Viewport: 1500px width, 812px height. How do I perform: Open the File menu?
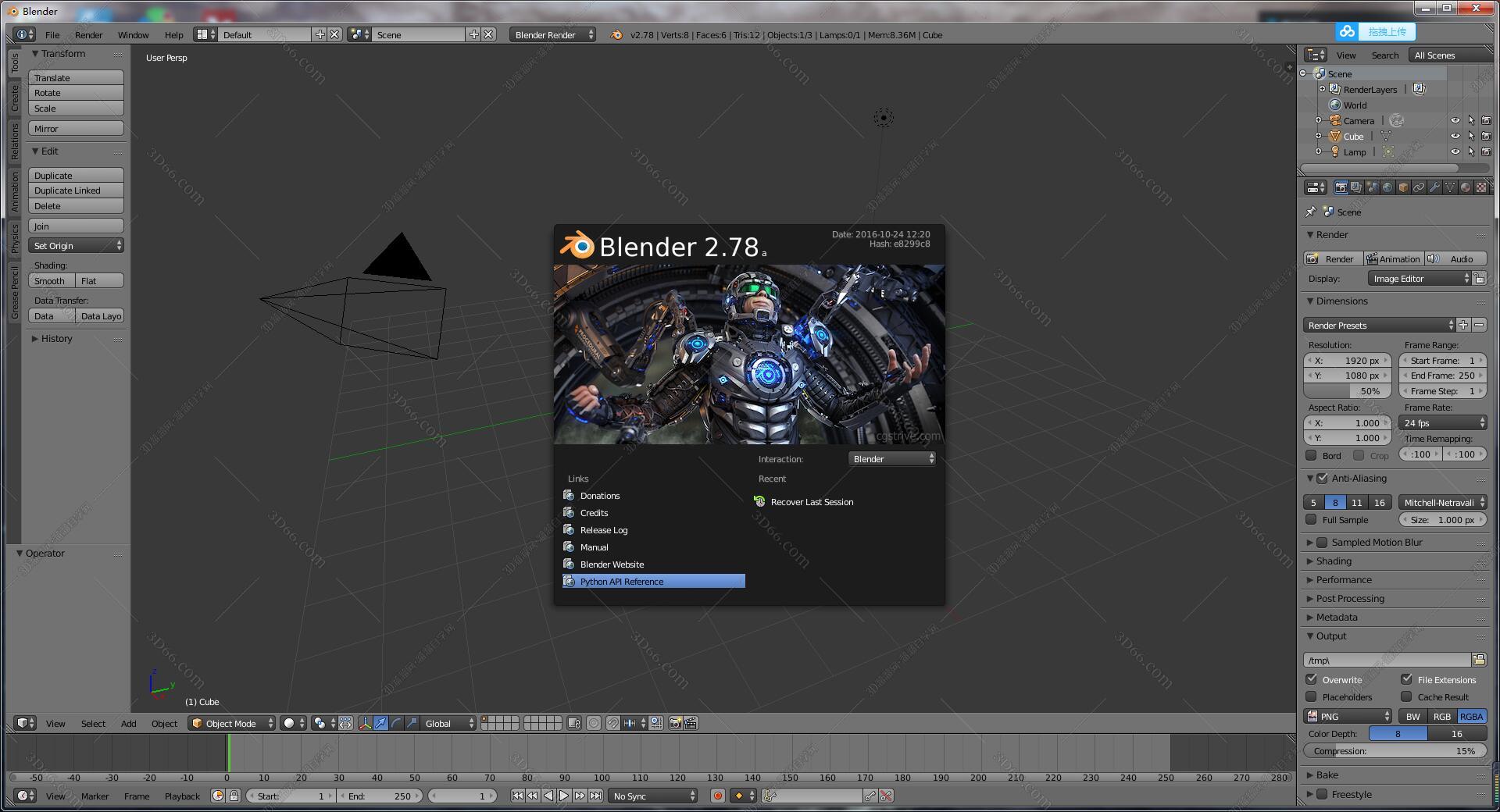[x=52, y=35]
